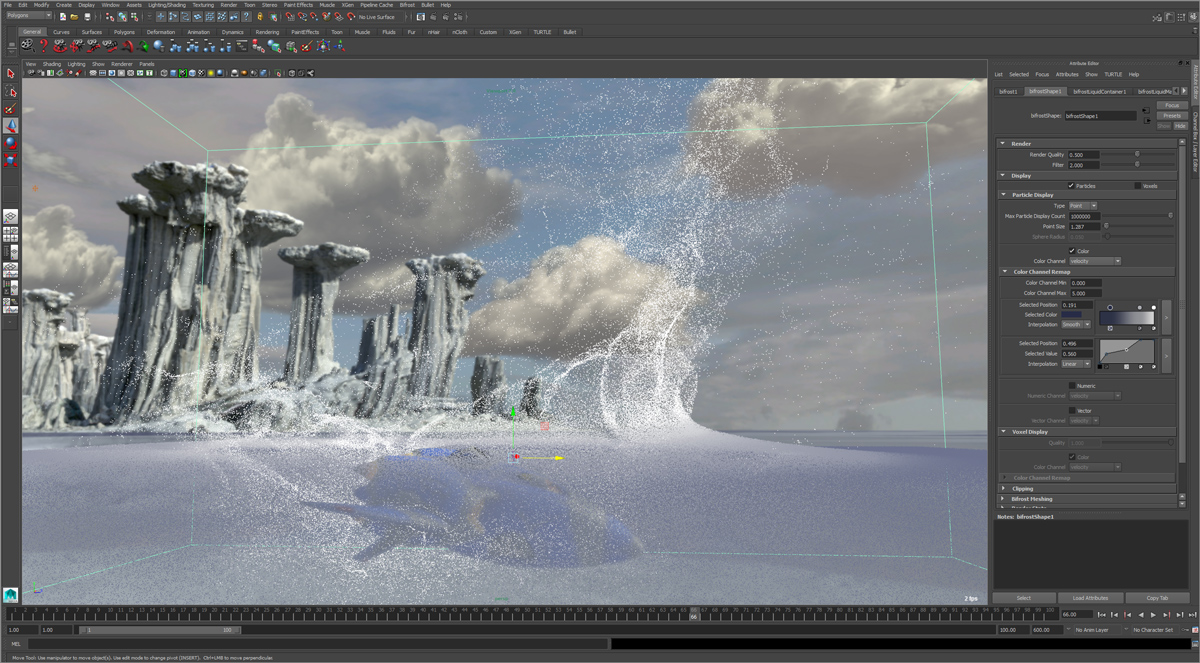The width and height of the screenshot is (1200, 663).
Task: Enable the Voxels display checkbox
Action: click(1138, 186)
